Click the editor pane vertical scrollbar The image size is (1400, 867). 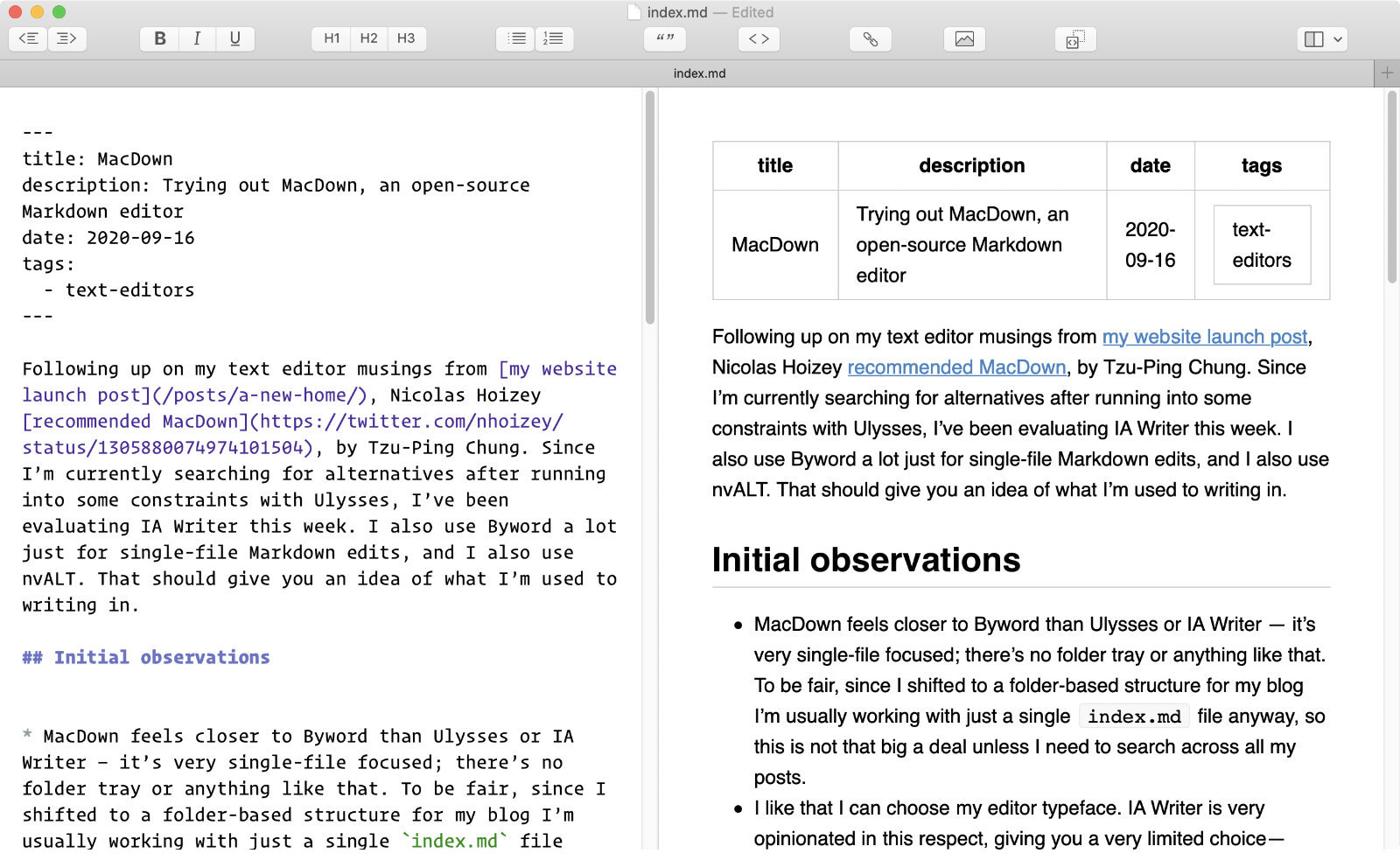point(650,208)
